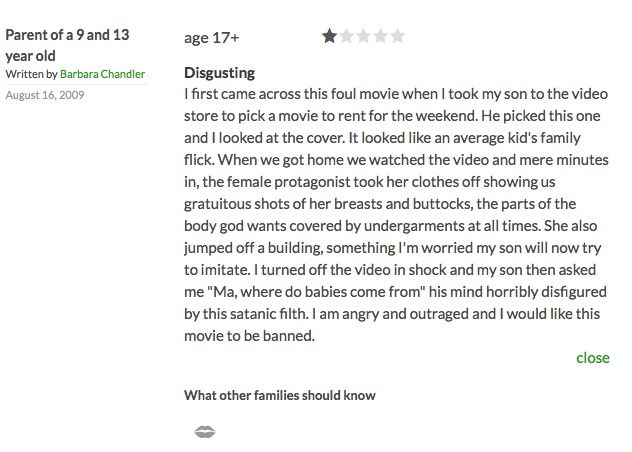Screen dimensions: 632x452
Task: Click the gray lips icon
Action: point(205,432)
